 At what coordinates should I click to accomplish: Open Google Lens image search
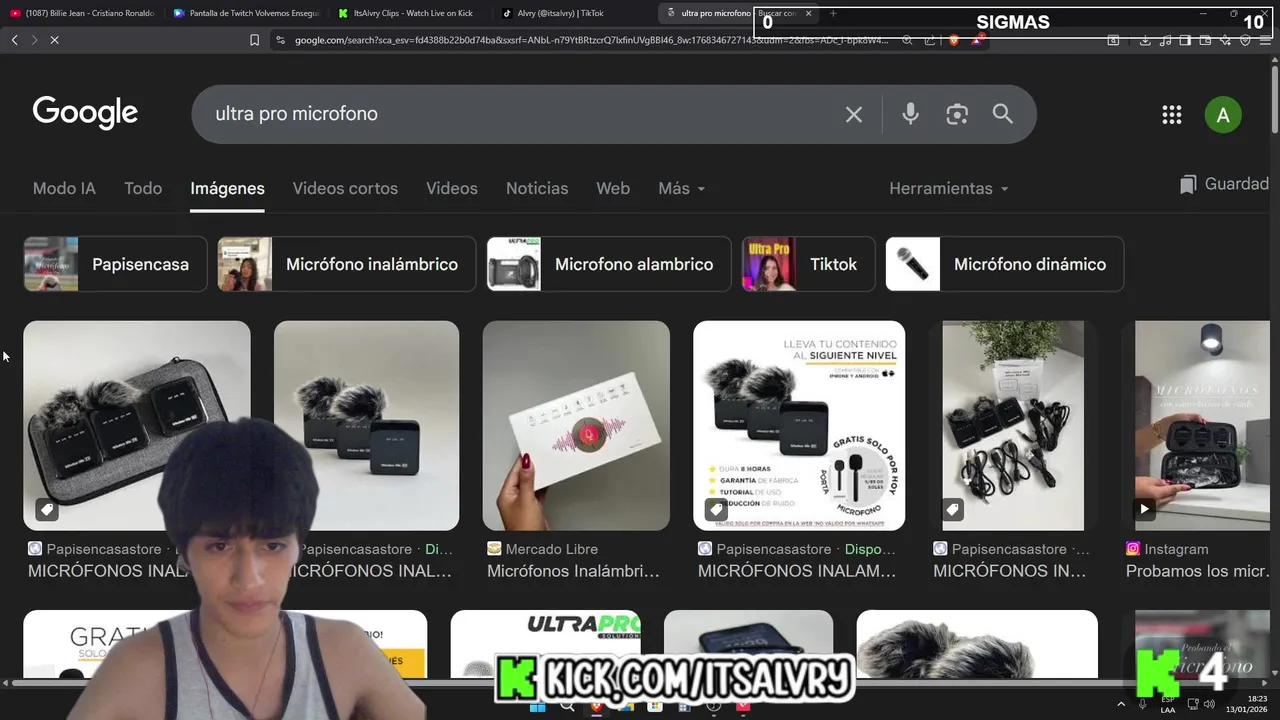[x=957, y=114]
